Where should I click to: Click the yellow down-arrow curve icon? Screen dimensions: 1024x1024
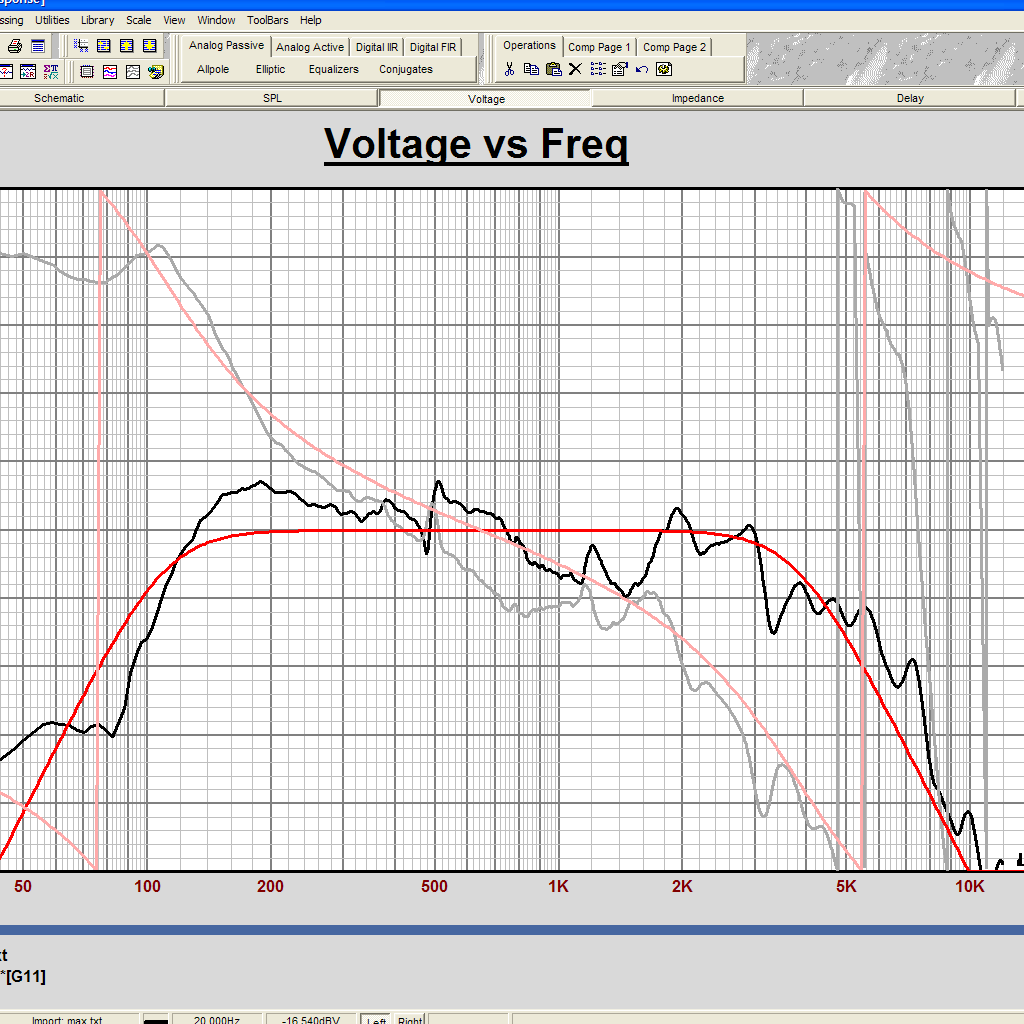[150, 46]
